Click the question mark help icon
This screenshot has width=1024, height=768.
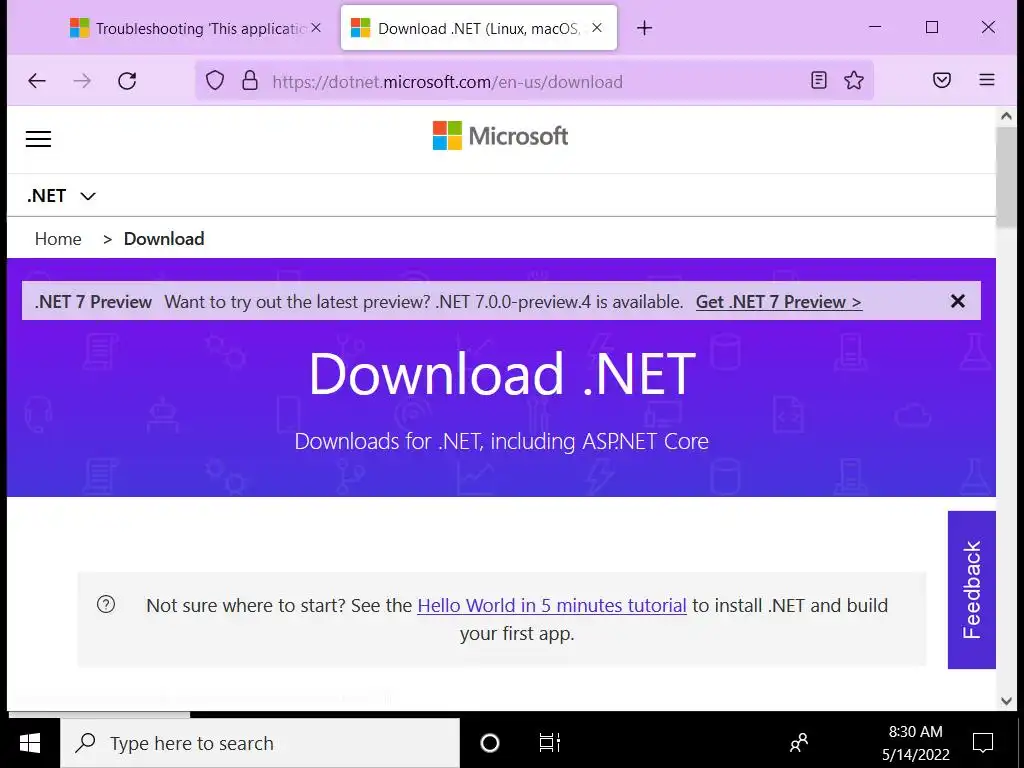(106, 604)
